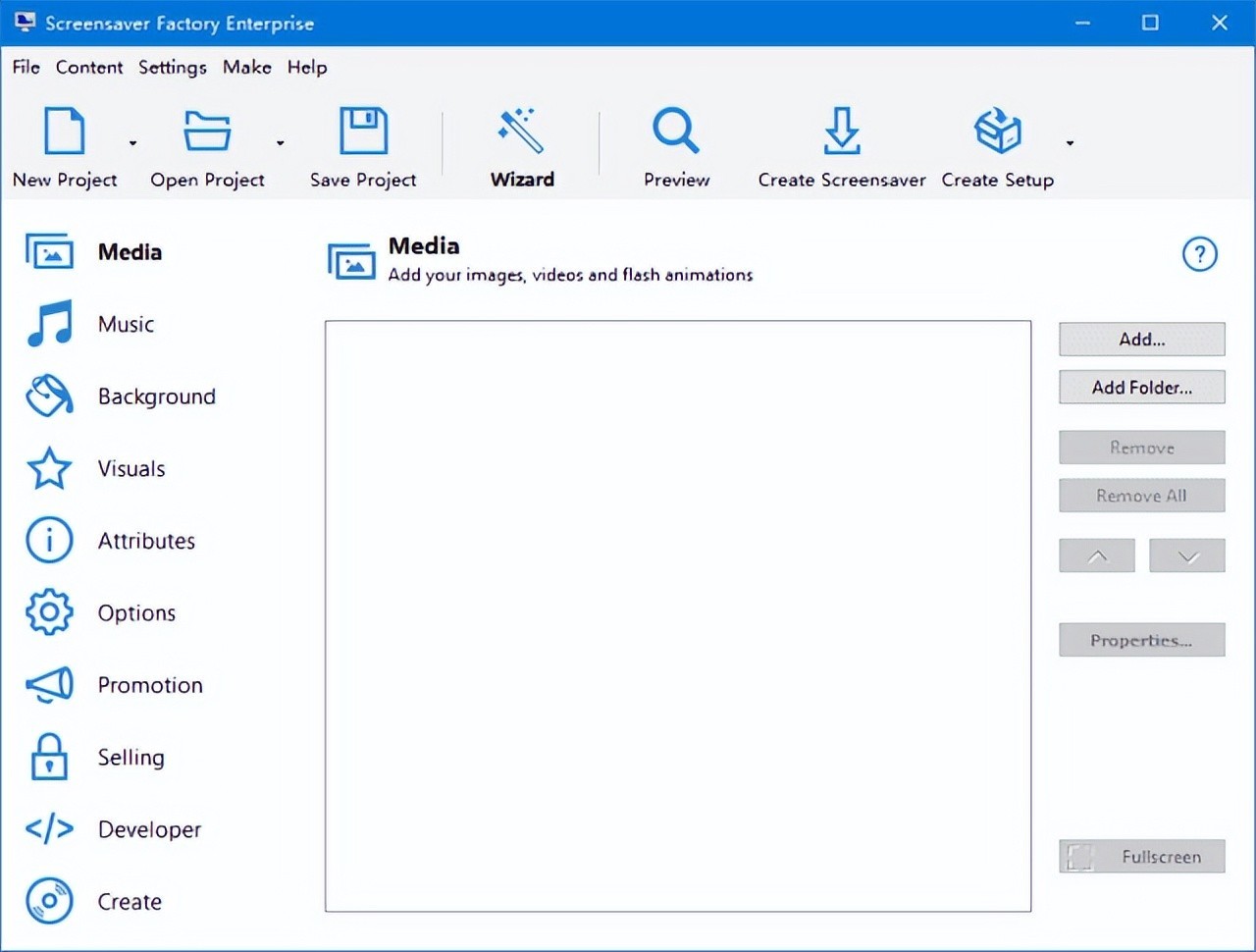Select the Options gear item in sidebar
The width and height of the screenshot is (1256, 952).
pos(49,612)
